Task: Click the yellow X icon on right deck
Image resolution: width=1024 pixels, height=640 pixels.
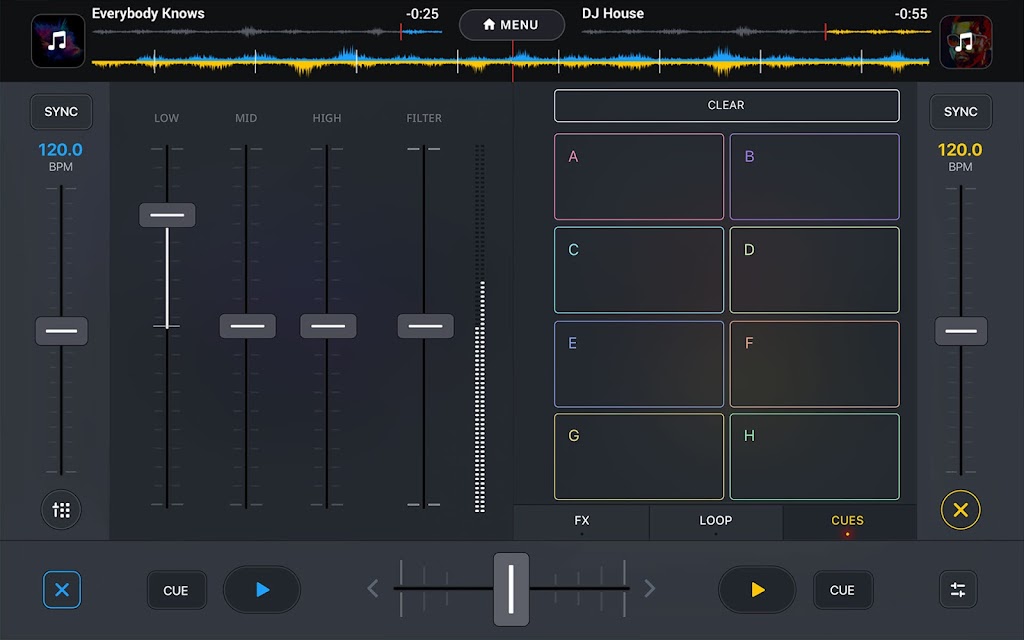Action: pos(960,510)
